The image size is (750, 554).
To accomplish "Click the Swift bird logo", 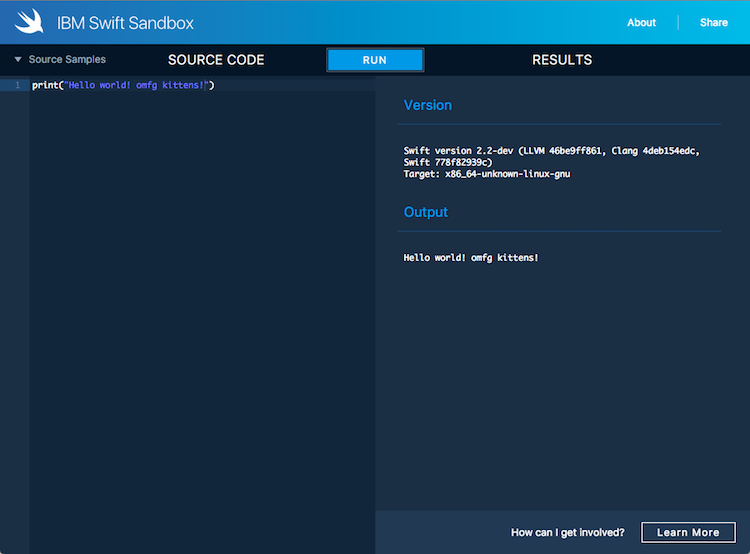I will (x=29, y=22).
